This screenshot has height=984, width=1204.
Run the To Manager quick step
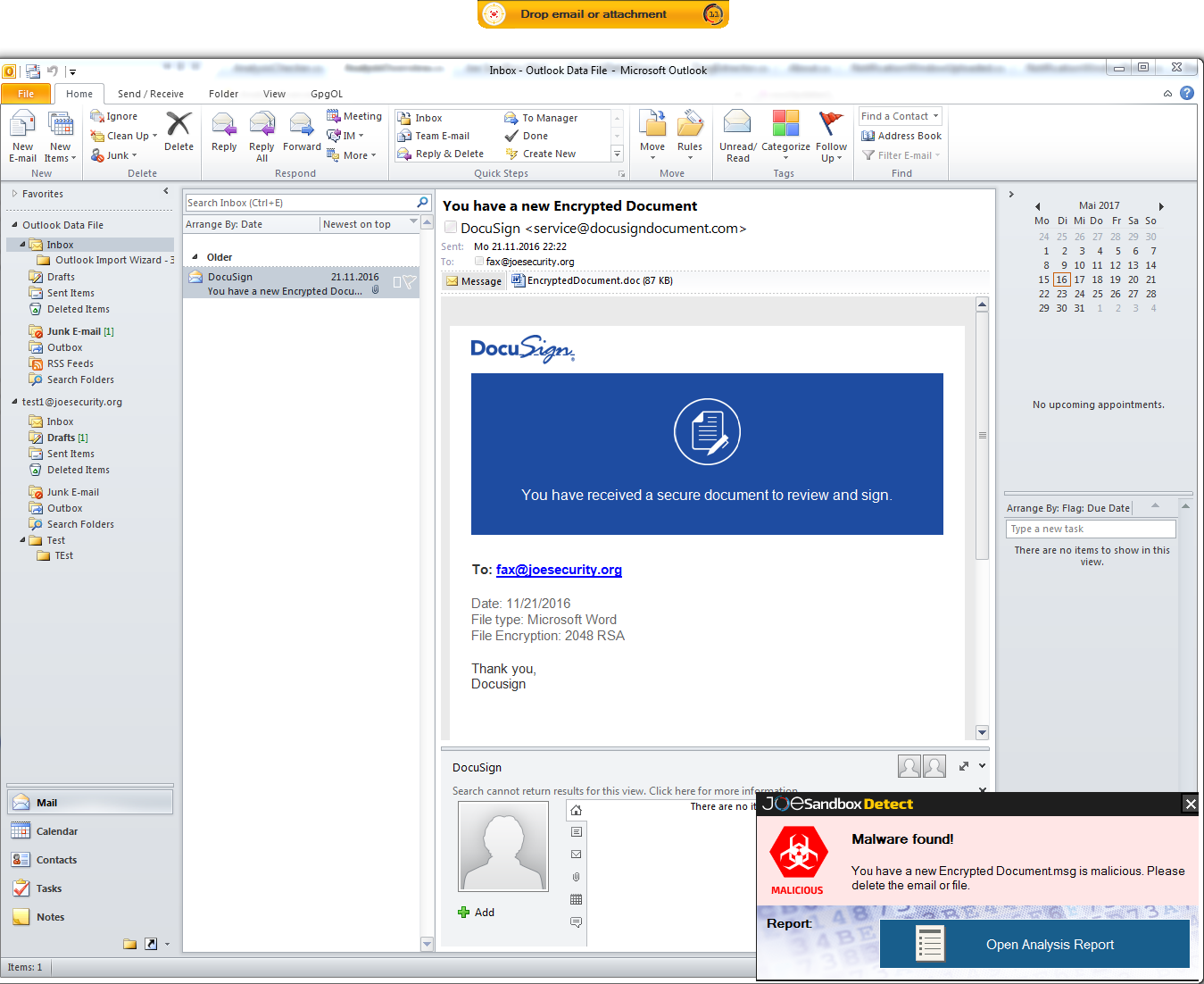(541, 118)
